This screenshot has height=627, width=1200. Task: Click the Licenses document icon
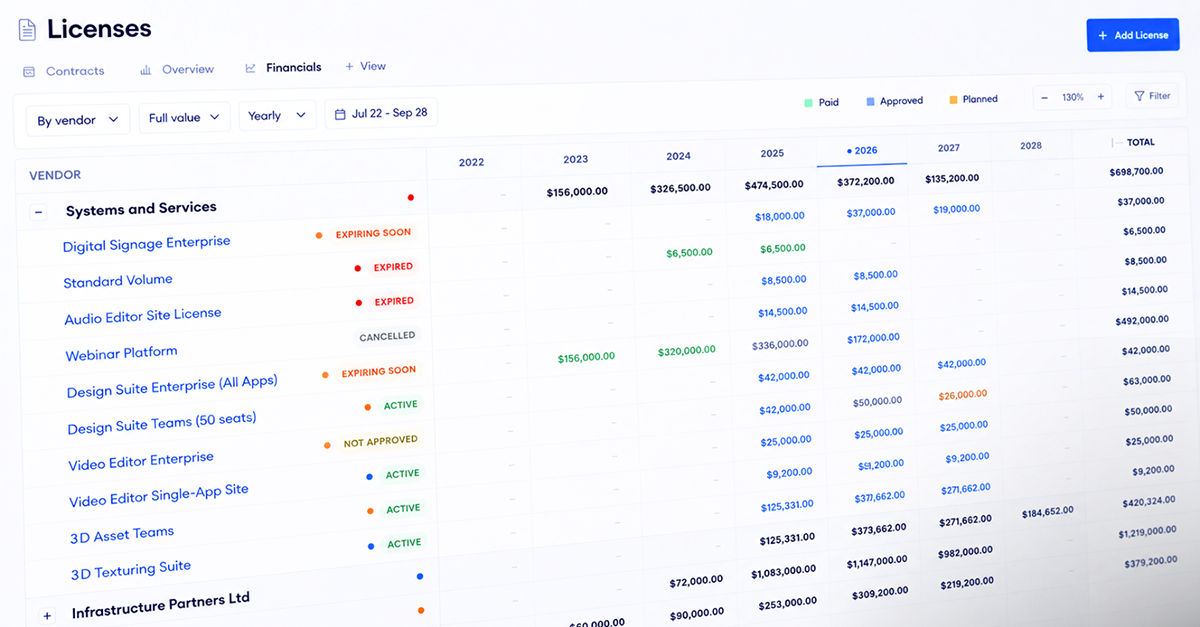pyautogui.click(x=27, y=29)
